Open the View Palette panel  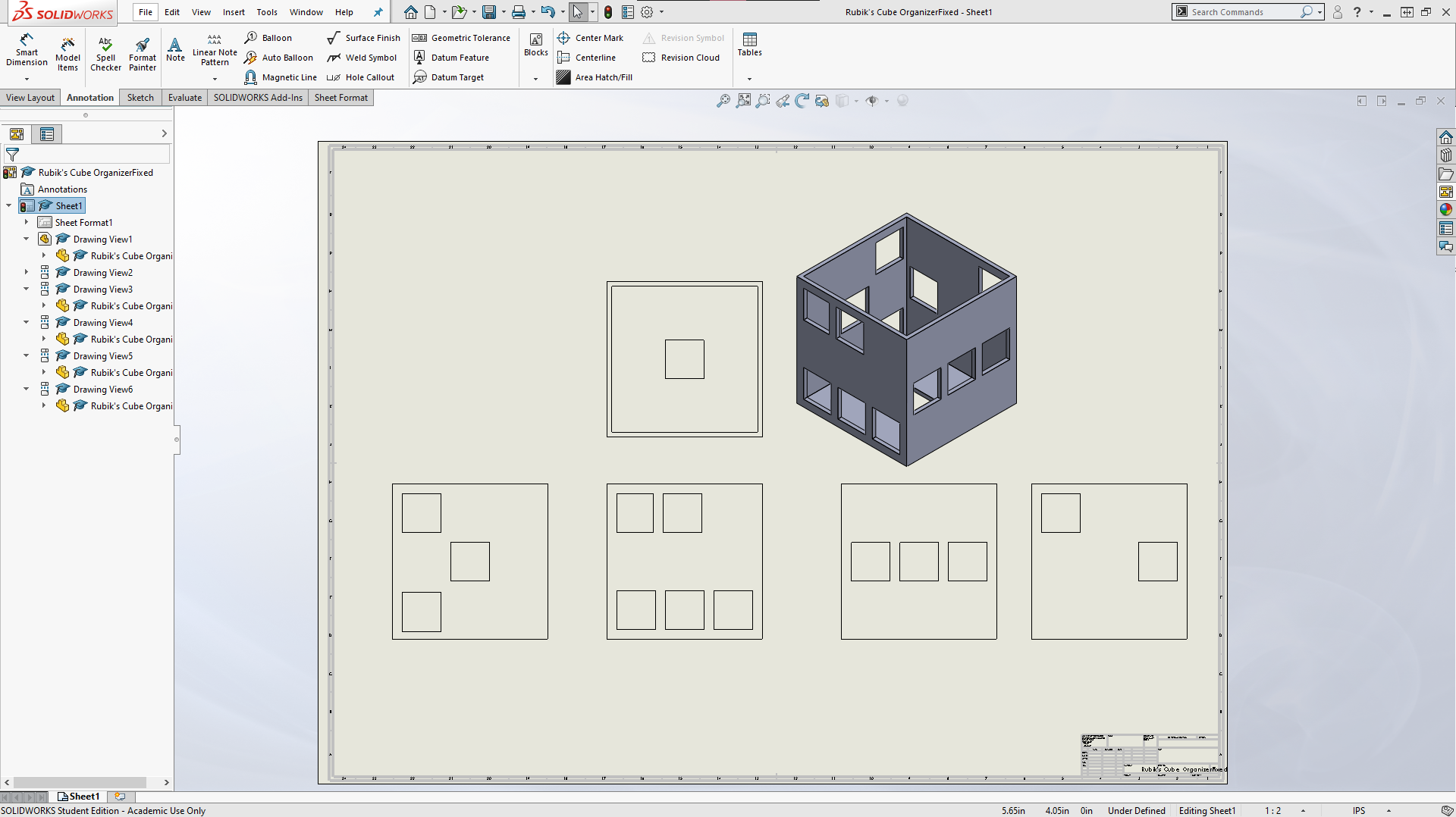[1447, 191]
